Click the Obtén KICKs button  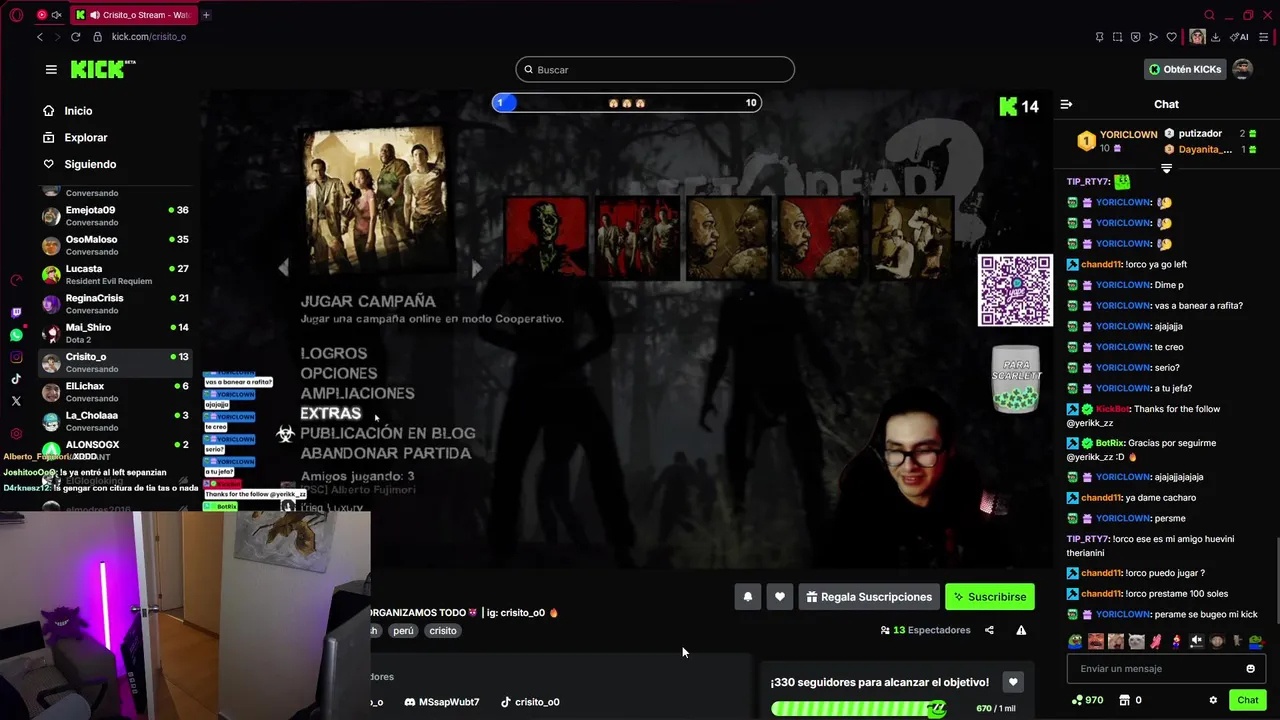(1185, 69)
